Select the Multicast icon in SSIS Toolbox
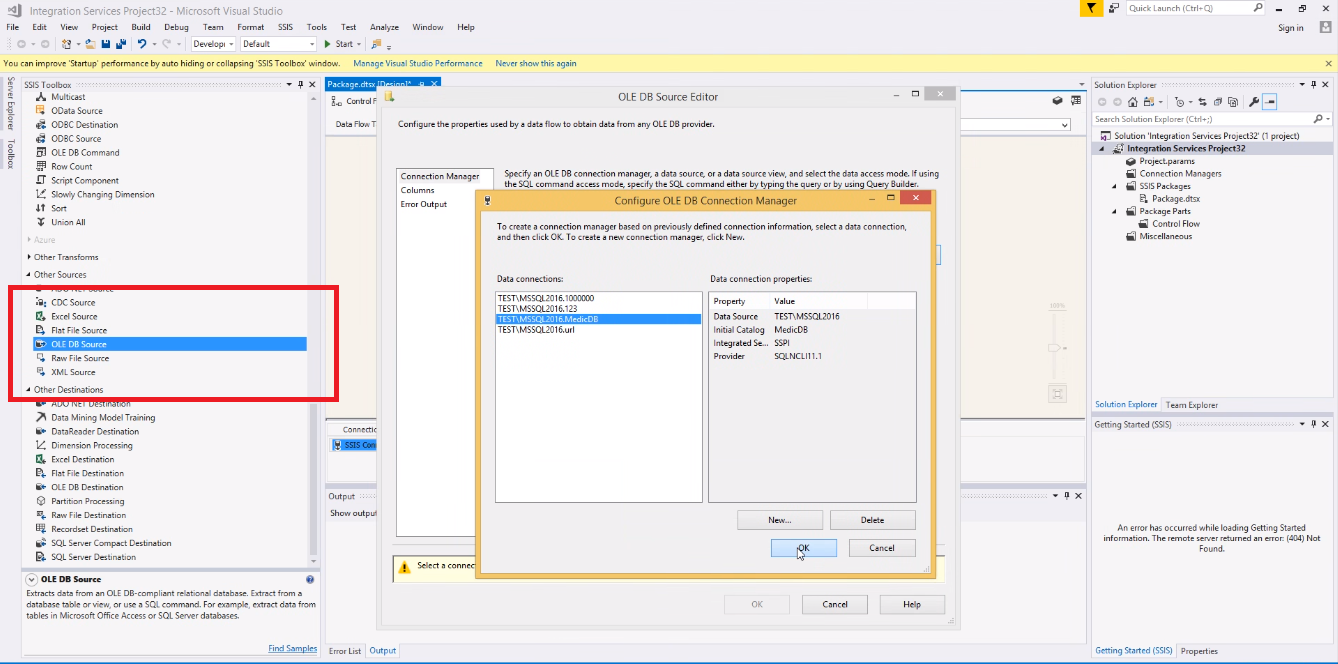1338x664 pixels. pos(41,97)
